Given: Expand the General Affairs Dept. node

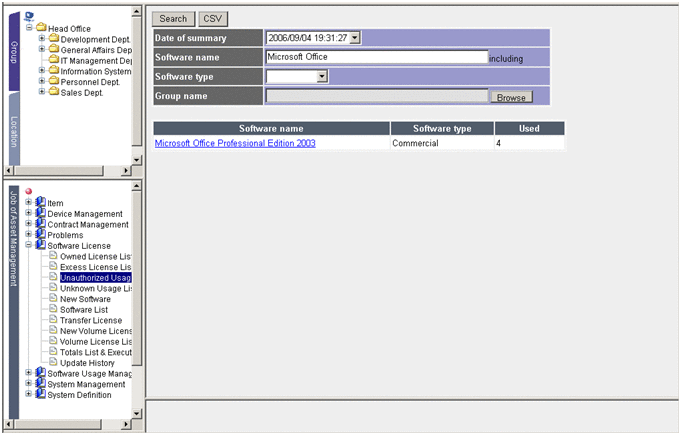Looking at the screenshot, I should (42, 49).
